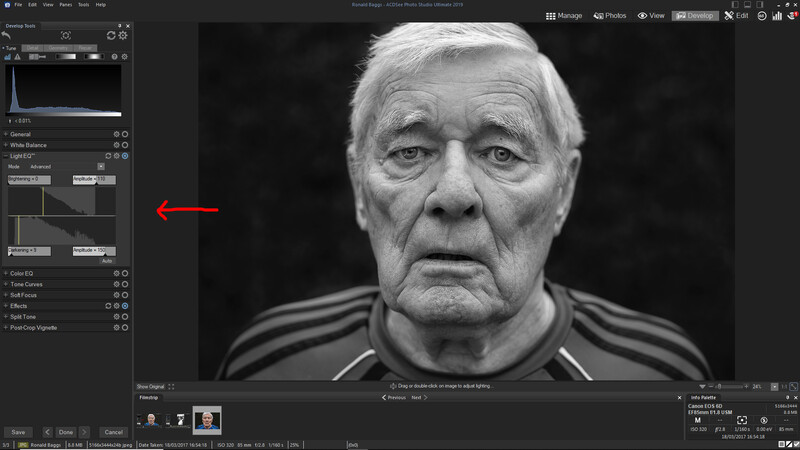
Task: Disable the Light EQ group toggle
Action: (125, 156)
